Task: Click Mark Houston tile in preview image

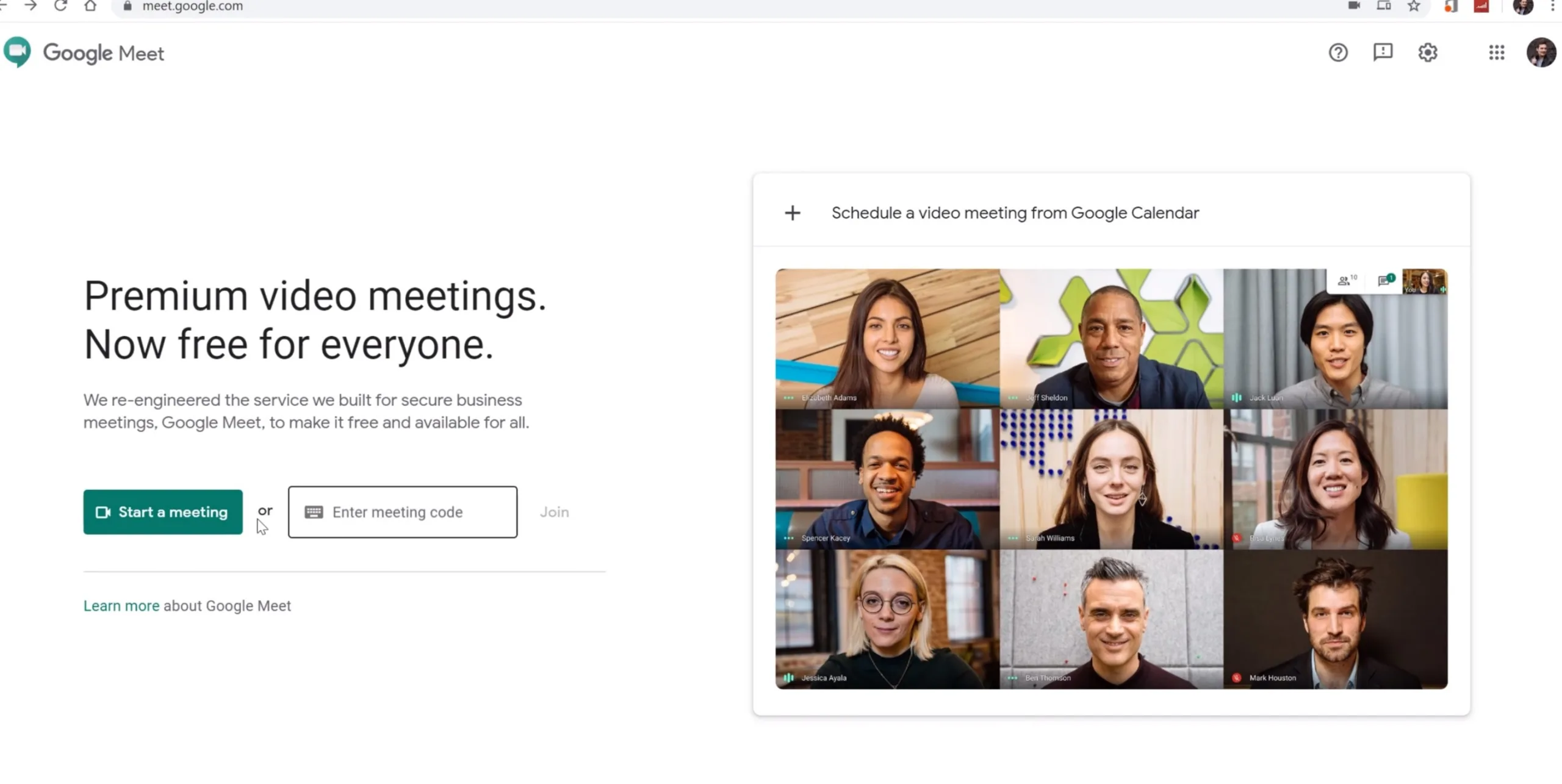Action: [1335, 619]
